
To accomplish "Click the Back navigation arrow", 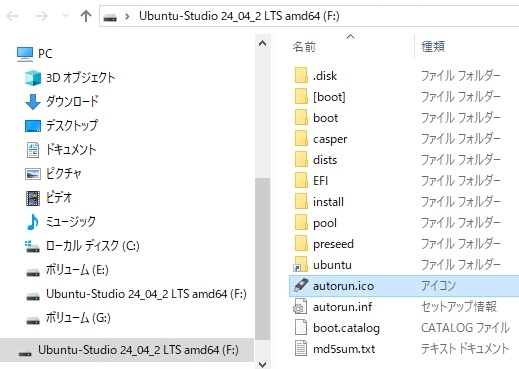I will point(12,16).
